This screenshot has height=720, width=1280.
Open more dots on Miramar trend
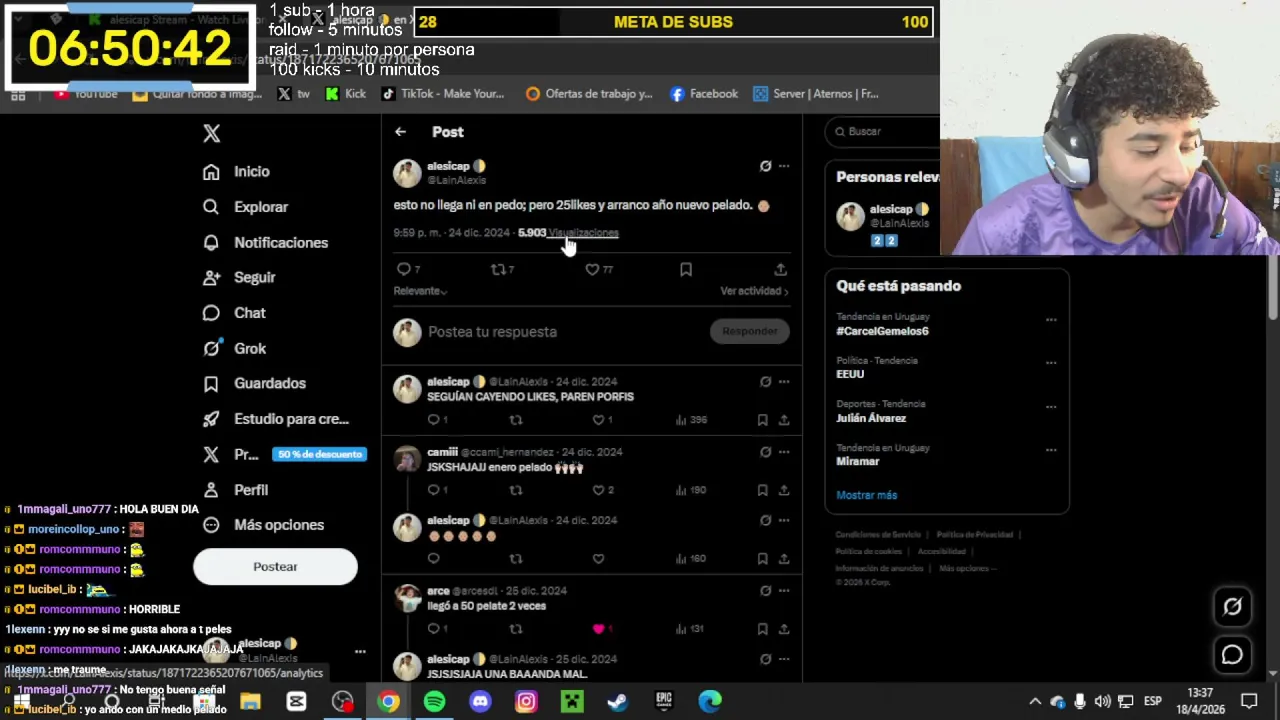point(1051,450)
